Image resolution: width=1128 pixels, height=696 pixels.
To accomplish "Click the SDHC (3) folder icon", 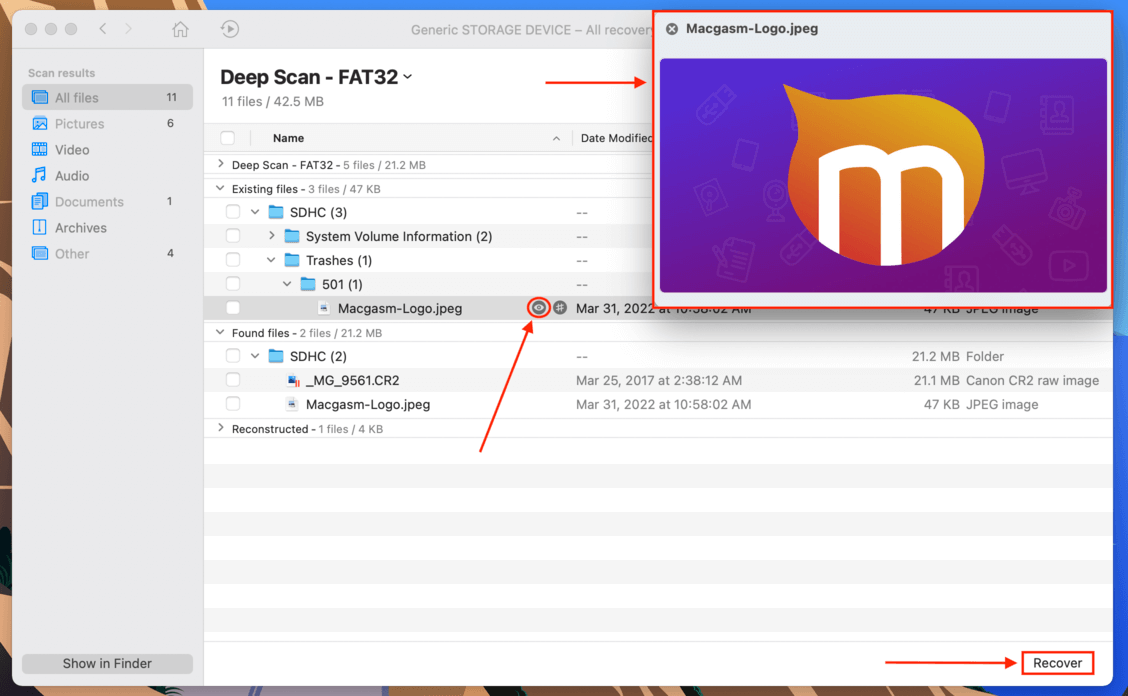I will tap(276, 212).
